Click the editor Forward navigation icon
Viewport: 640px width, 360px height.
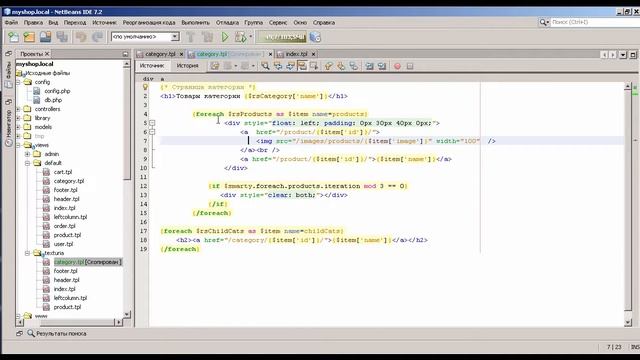click(x=244, y=66)
